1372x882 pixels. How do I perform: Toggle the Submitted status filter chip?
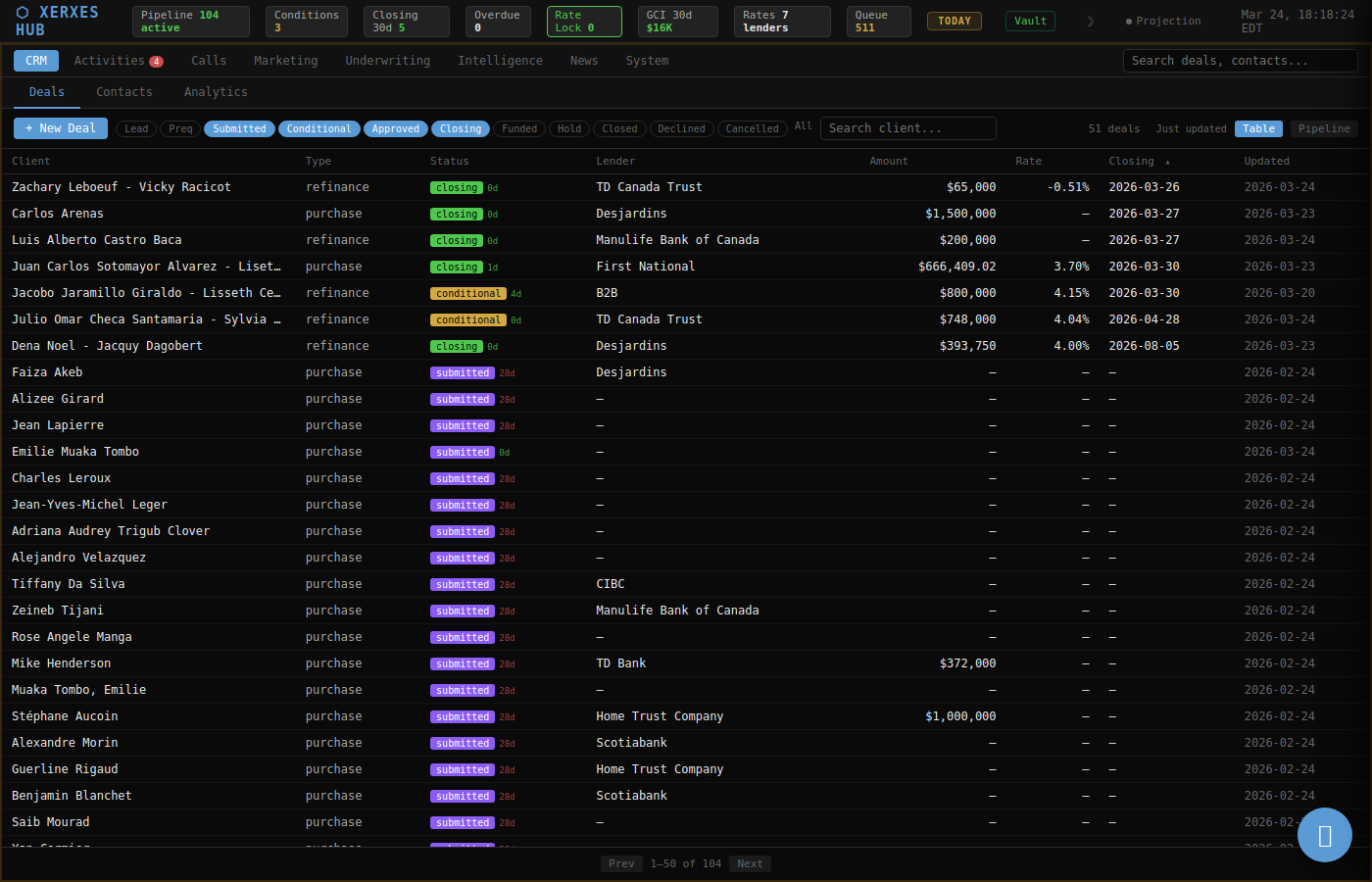pos(239,129)
